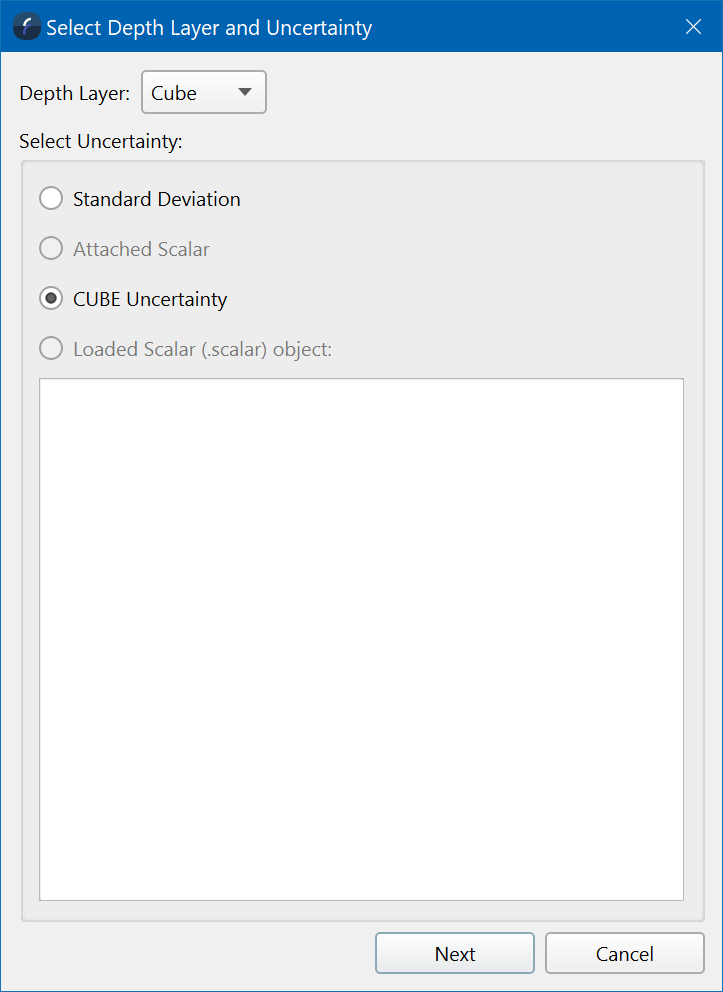Cancel the uncertainty selection dialog
The width and height of the screenshot is (723, 992).
624,954
